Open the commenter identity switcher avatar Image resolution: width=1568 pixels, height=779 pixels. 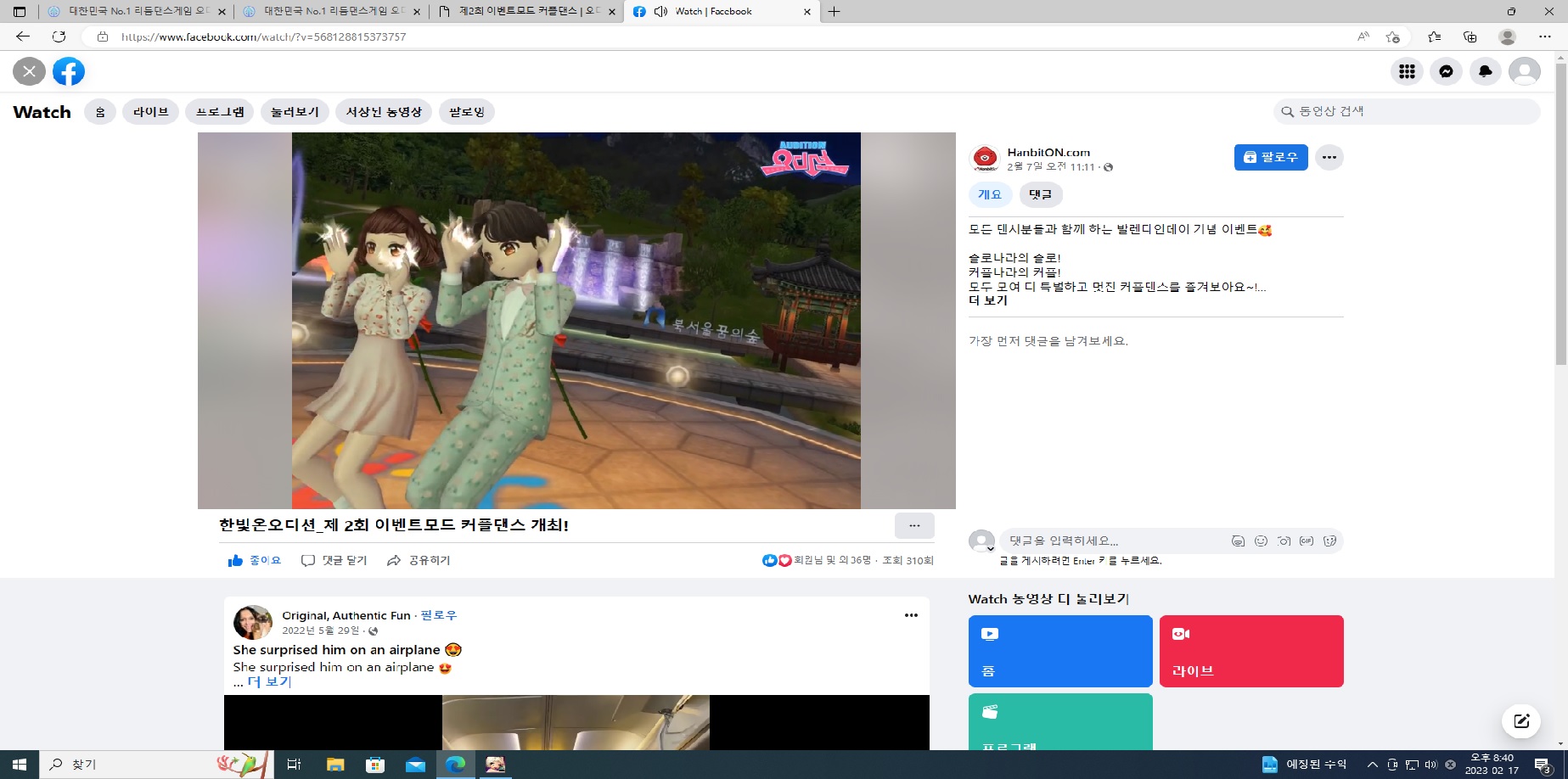(x=982, y=541)
